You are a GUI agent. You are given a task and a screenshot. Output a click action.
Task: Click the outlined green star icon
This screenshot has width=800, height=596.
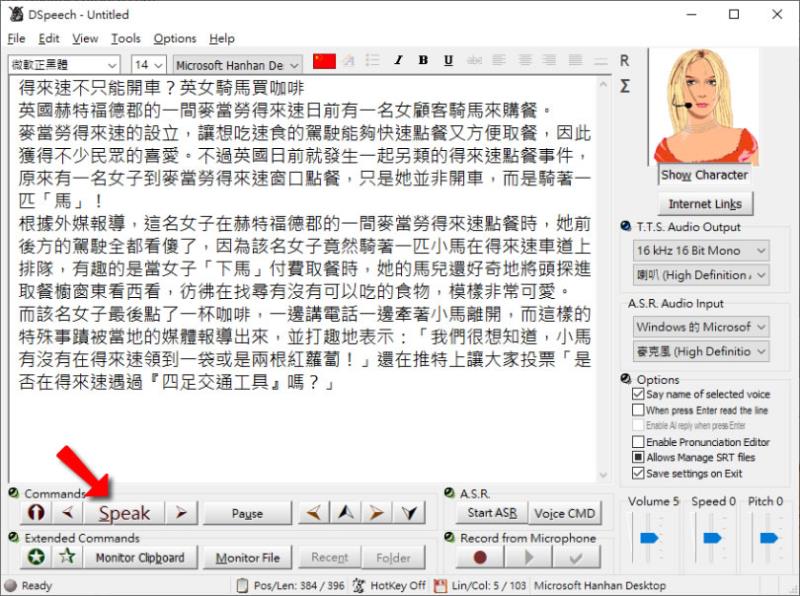click(x=68, y=557)
